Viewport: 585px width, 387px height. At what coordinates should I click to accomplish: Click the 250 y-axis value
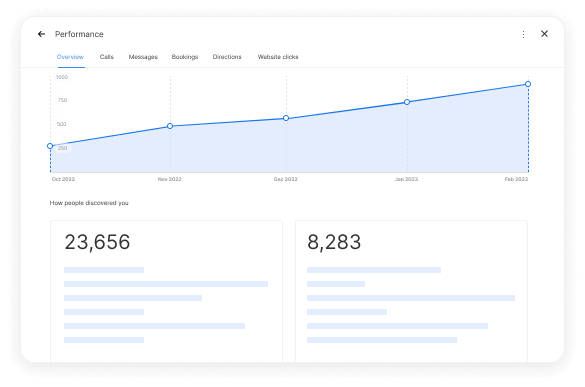coord(62,148)
